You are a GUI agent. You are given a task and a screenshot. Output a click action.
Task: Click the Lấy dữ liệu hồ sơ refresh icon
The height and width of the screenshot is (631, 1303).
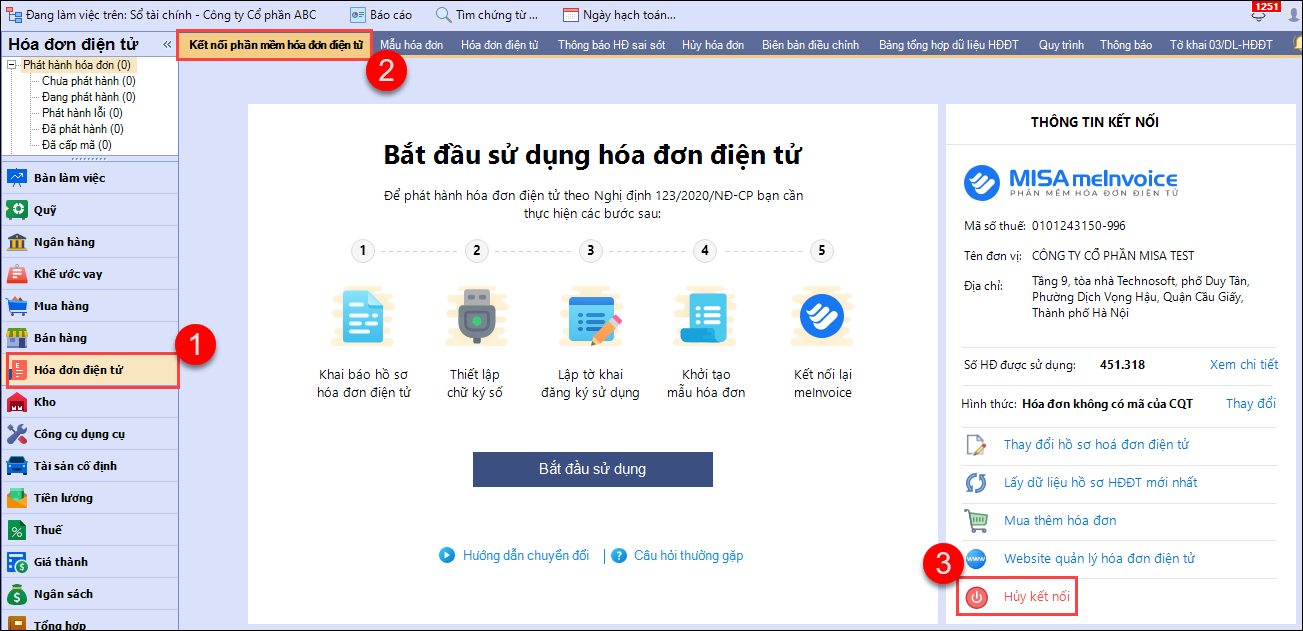tap(976, 483)
